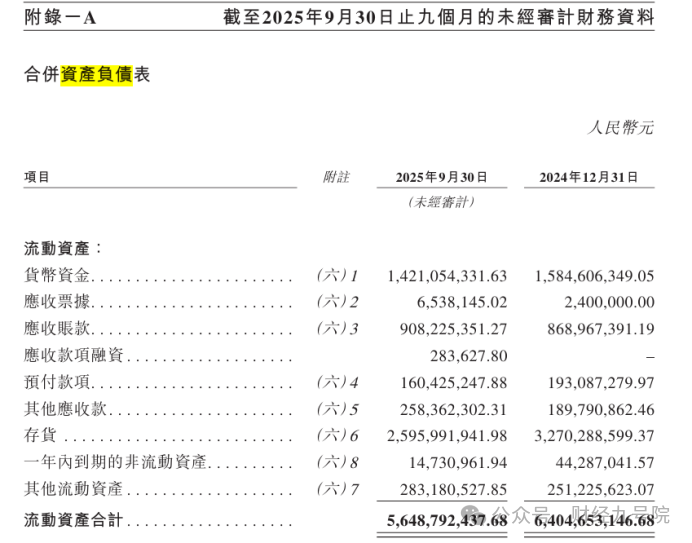This screenshot has width=692, height=543.
Task: Click the 其他應收款 row label
Action: 65,409
